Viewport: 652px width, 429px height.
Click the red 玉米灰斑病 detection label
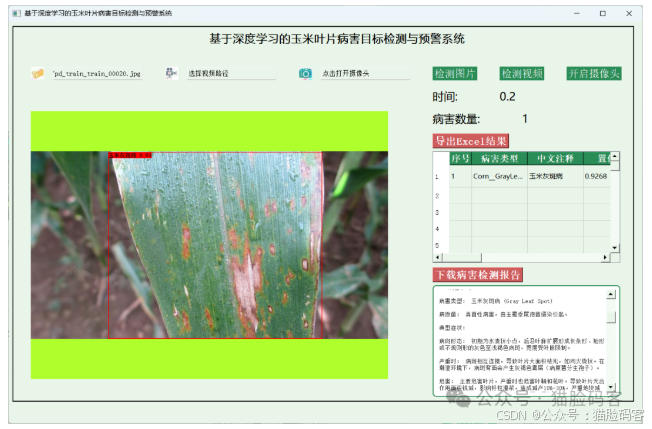[130, 155]
